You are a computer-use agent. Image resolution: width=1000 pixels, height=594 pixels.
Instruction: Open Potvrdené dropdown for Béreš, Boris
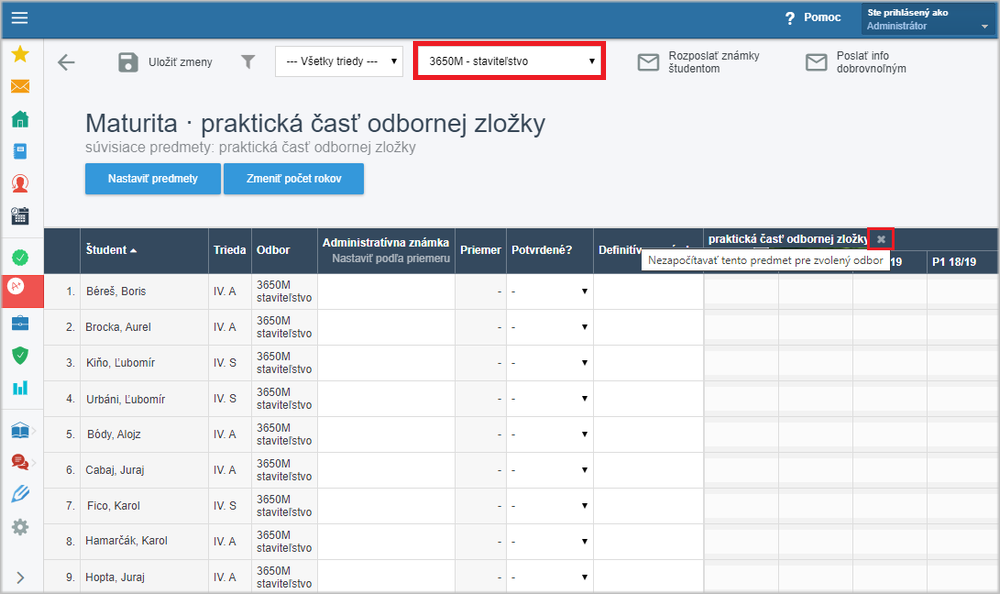pyautogui.click(x=550, y=291)
